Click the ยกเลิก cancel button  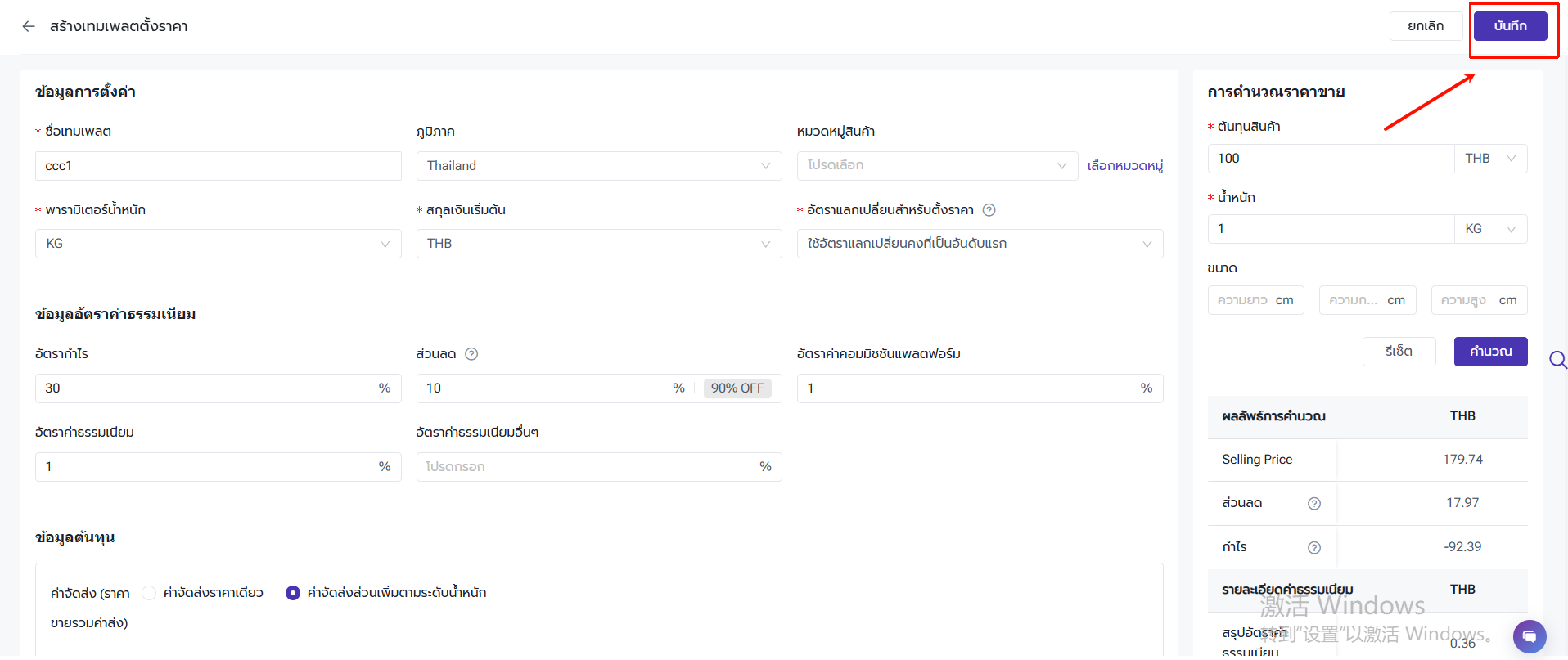[1426, 26]
